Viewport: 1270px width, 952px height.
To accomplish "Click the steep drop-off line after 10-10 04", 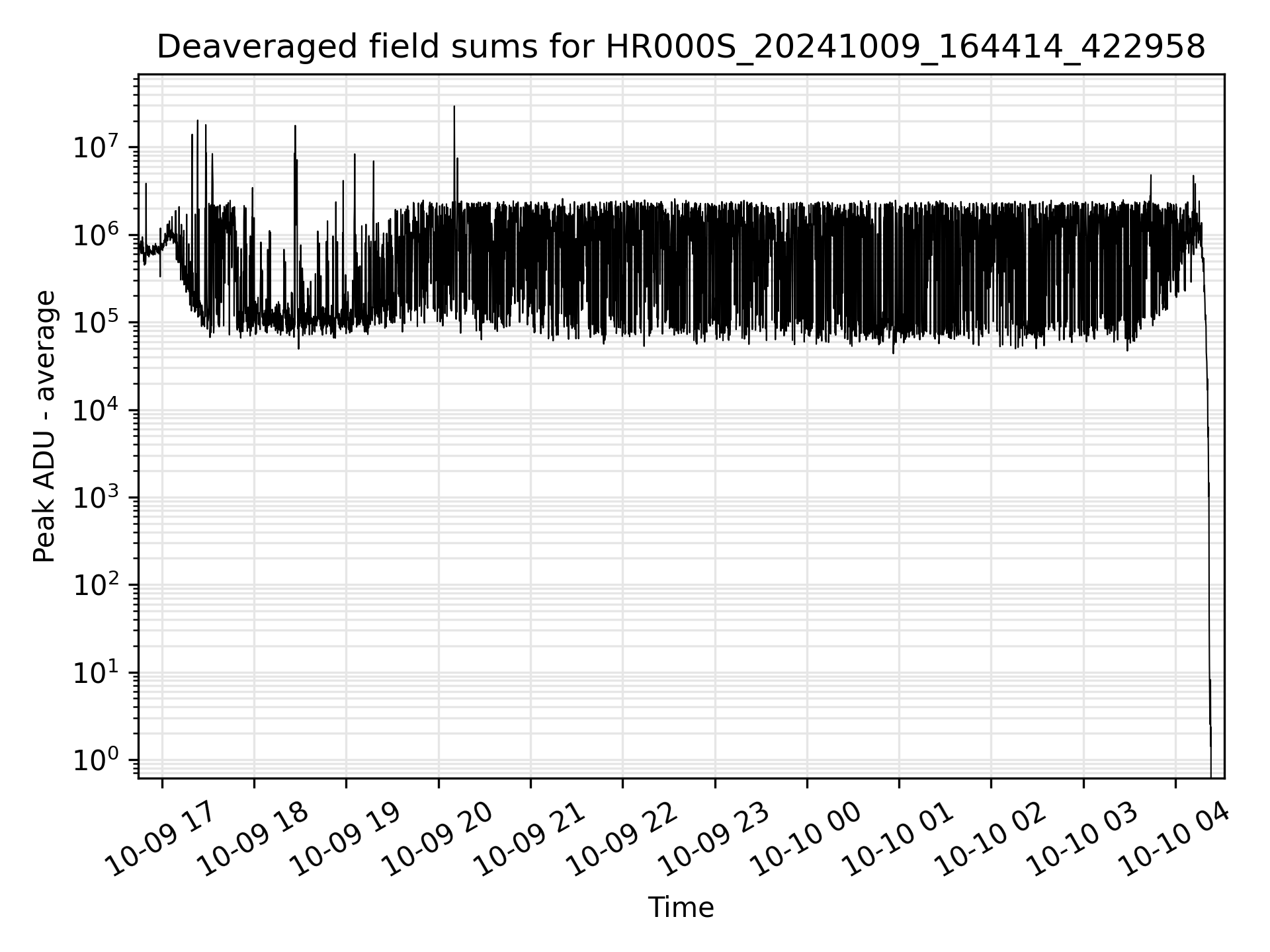I will [x=1208, y=502].
